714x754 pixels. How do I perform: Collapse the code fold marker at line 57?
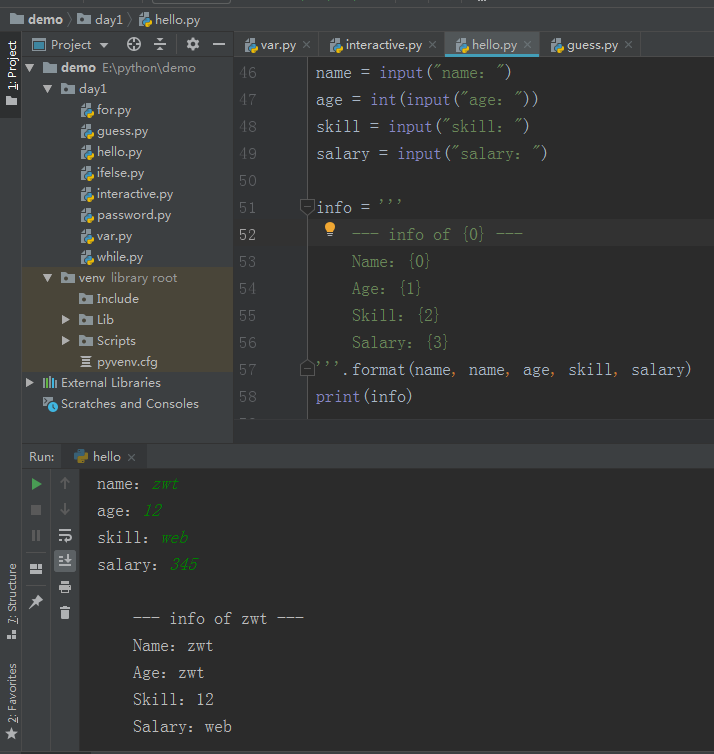click(307, 368)
